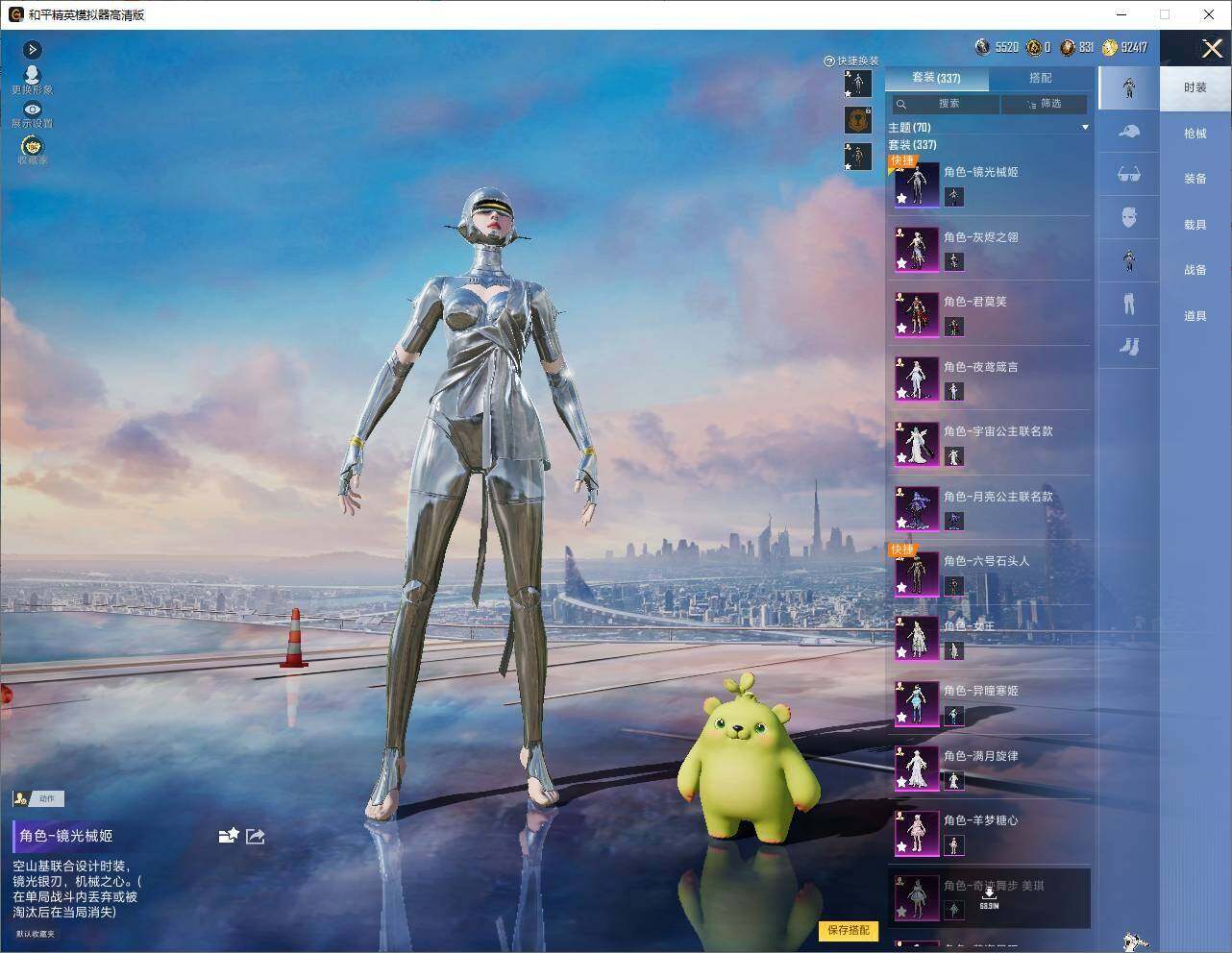Screen dimensions: 1232x953
Task: Click the 动作 action button
Action: tap(38, 798)
